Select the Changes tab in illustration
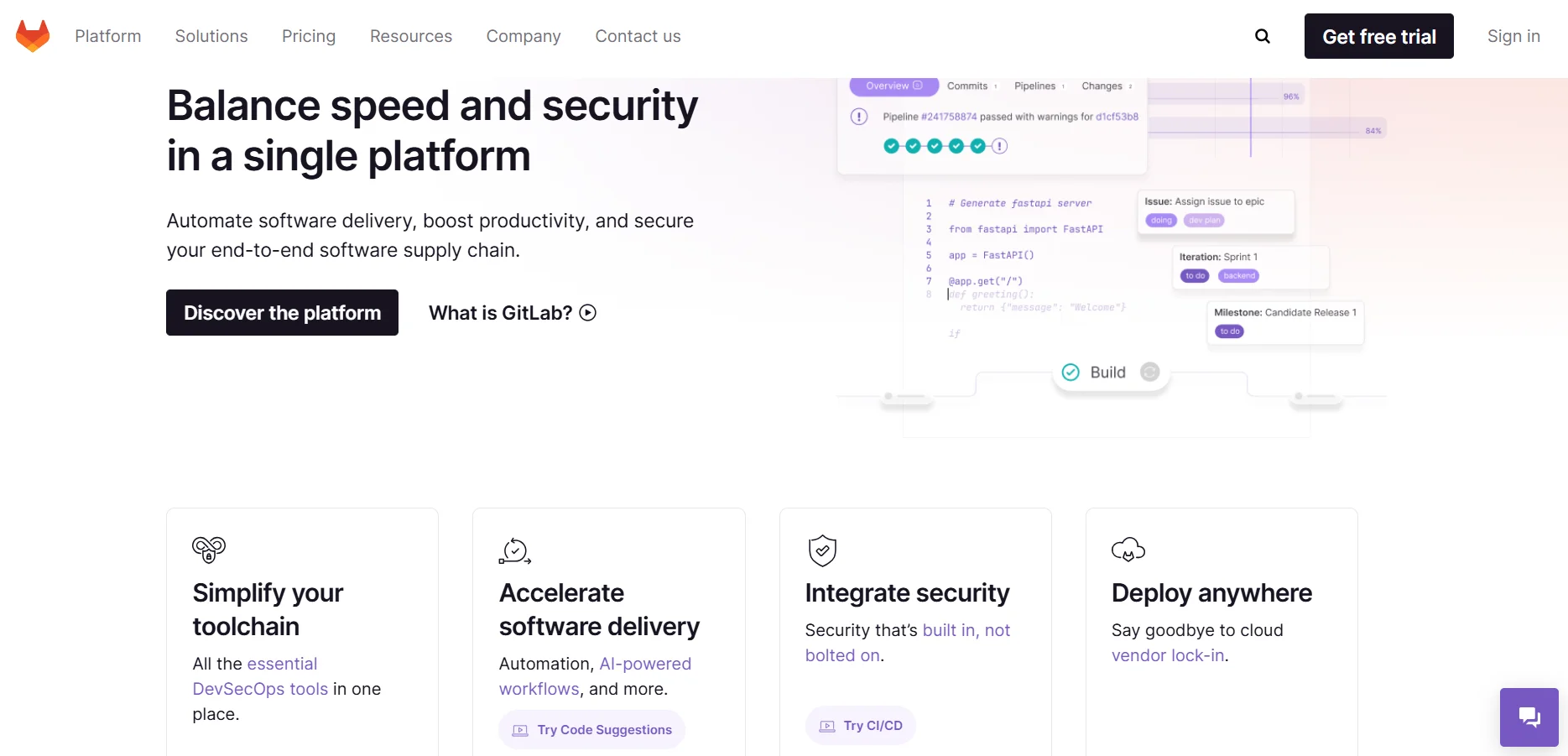 (x=1107, y=86)
